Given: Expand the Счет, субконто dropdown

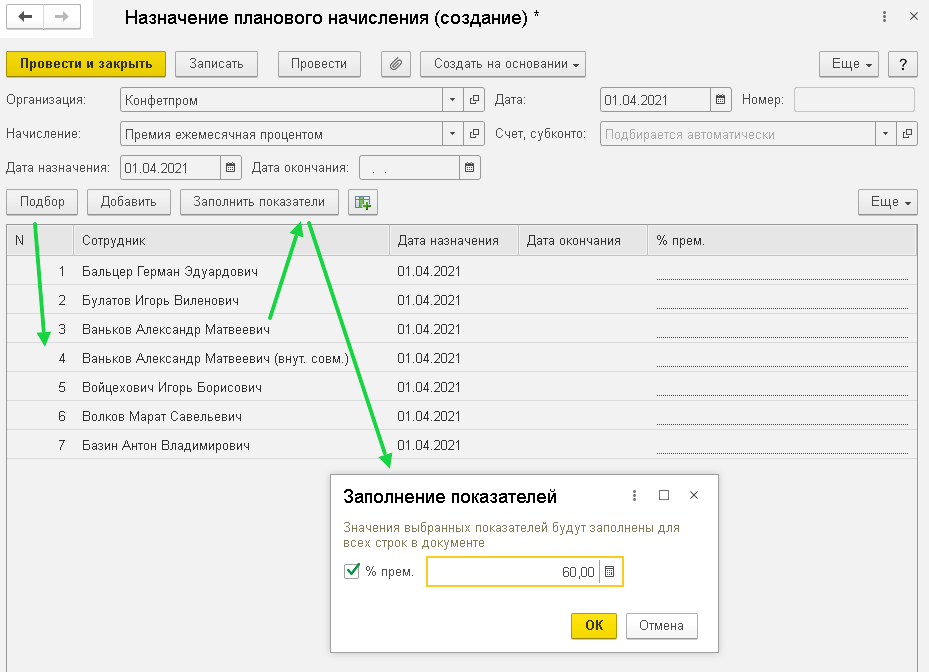Looking at the screenshot, I should coord(886,134).
